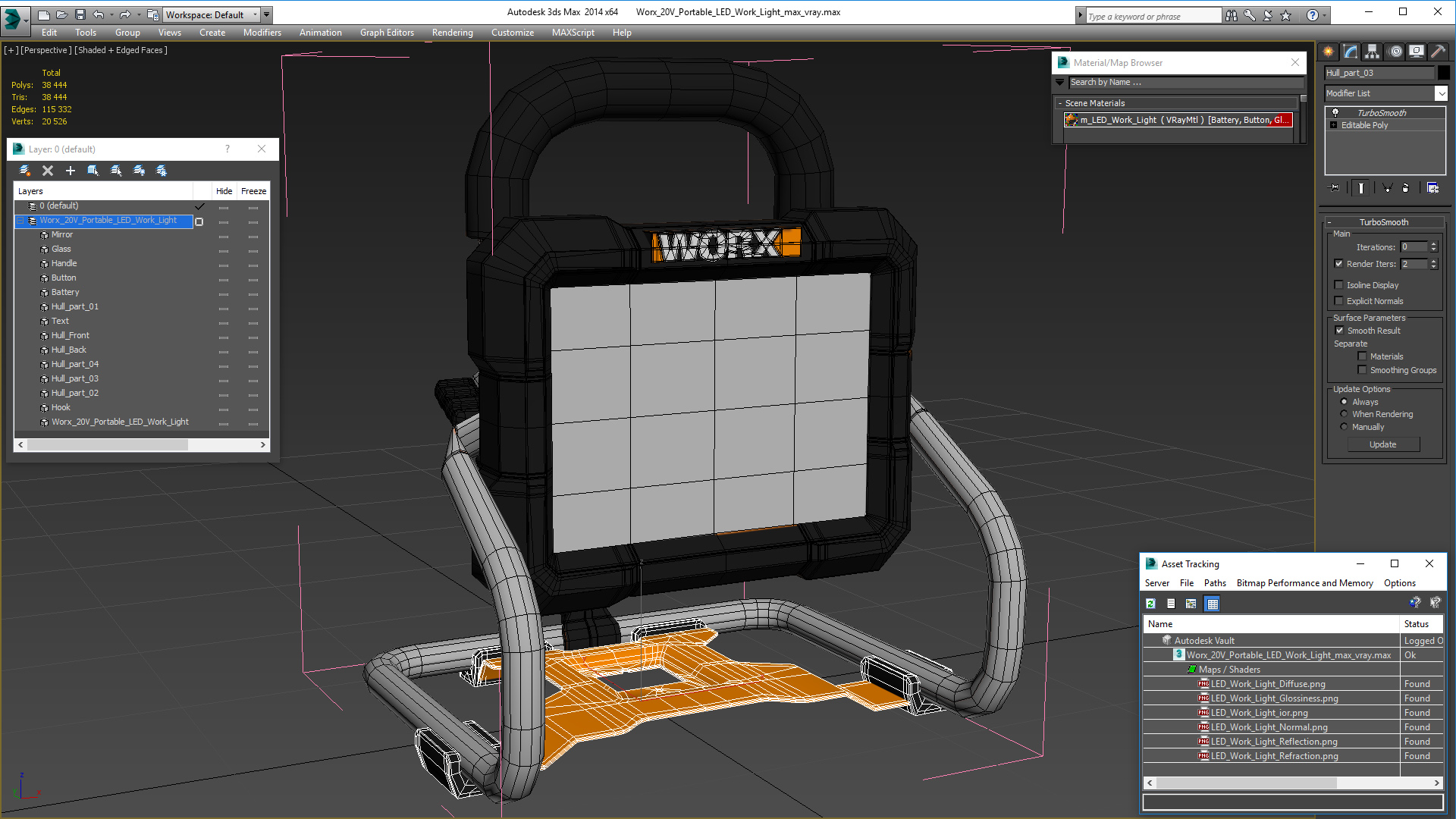Click the Shaded + Edged Faces viewport label

tap(121, 50)
